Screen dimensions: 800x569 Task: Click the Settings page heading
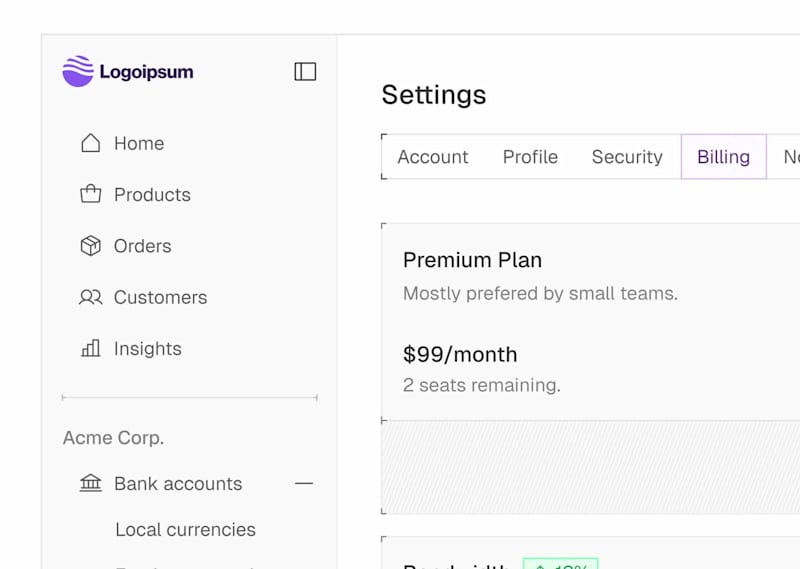click(x=434, y=95)
